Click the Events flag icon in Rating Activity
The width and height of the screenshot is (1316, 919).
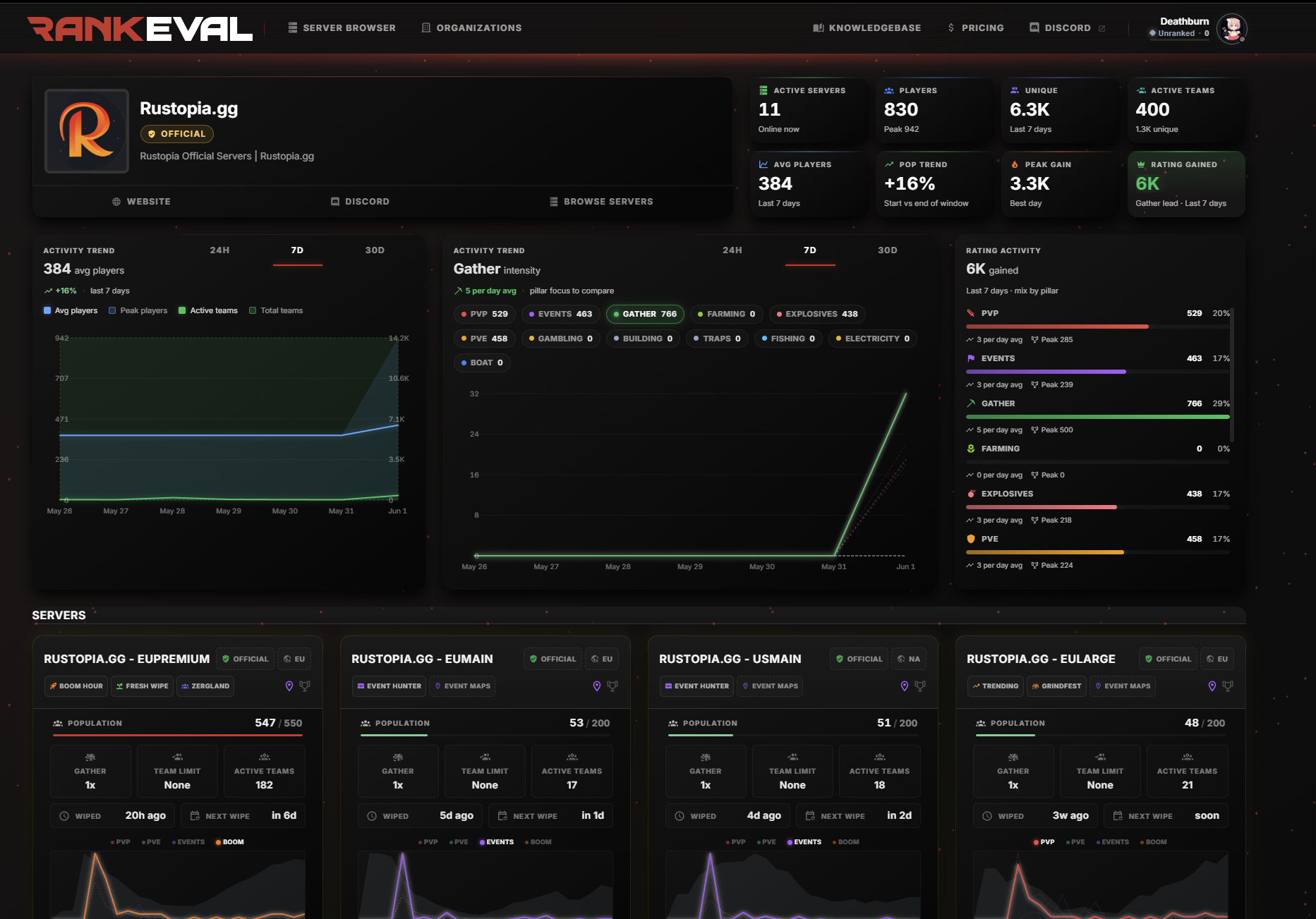(x=971, y=358)
